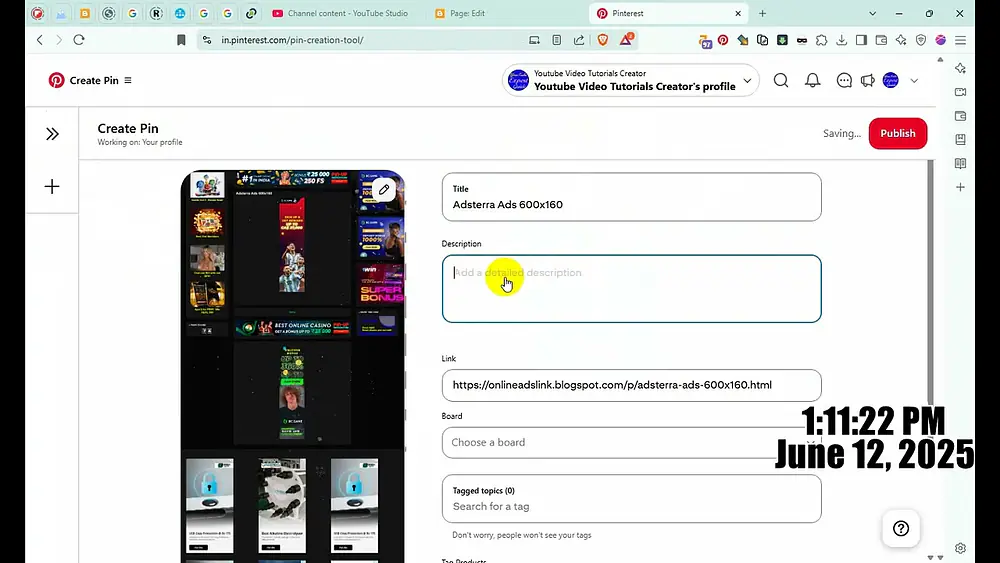This screenshot has height=563, width=1000.
Task: Open Pinterest messages chat bubble
Action: click(x=844, y=80)
